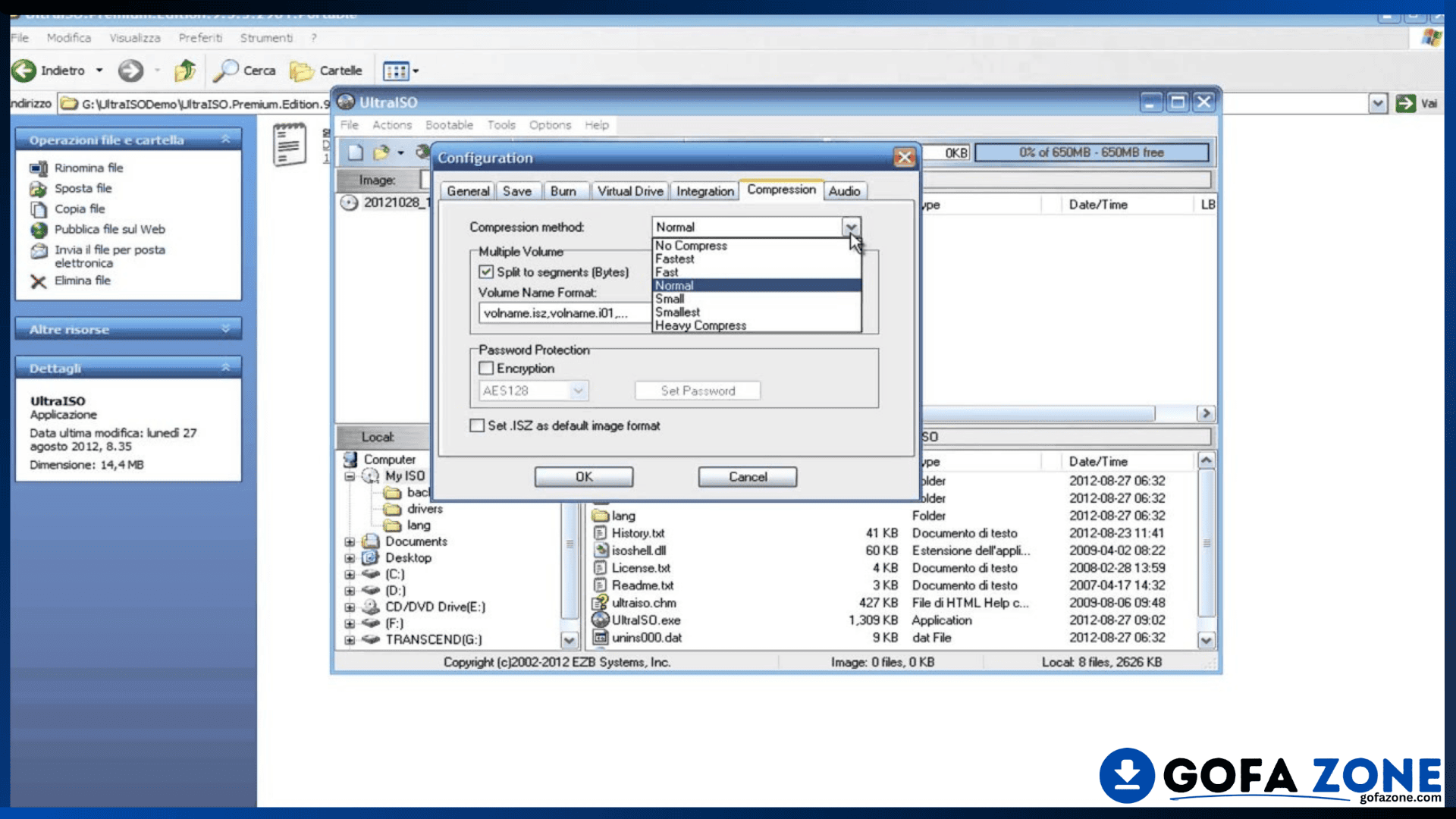Select Small compression option
The height and width of the screenshot is (819, 1456).
[x=757, y=299]
